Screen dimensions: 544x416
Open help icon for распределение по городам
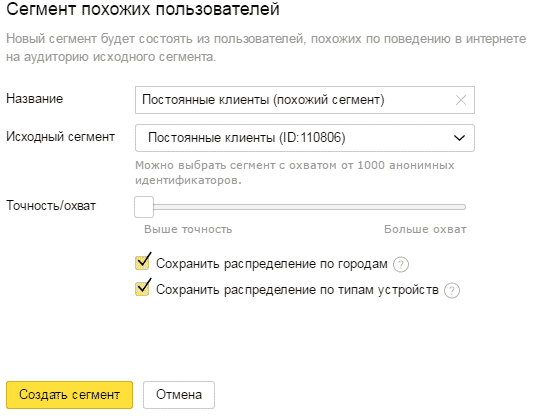tap(401, 264)
